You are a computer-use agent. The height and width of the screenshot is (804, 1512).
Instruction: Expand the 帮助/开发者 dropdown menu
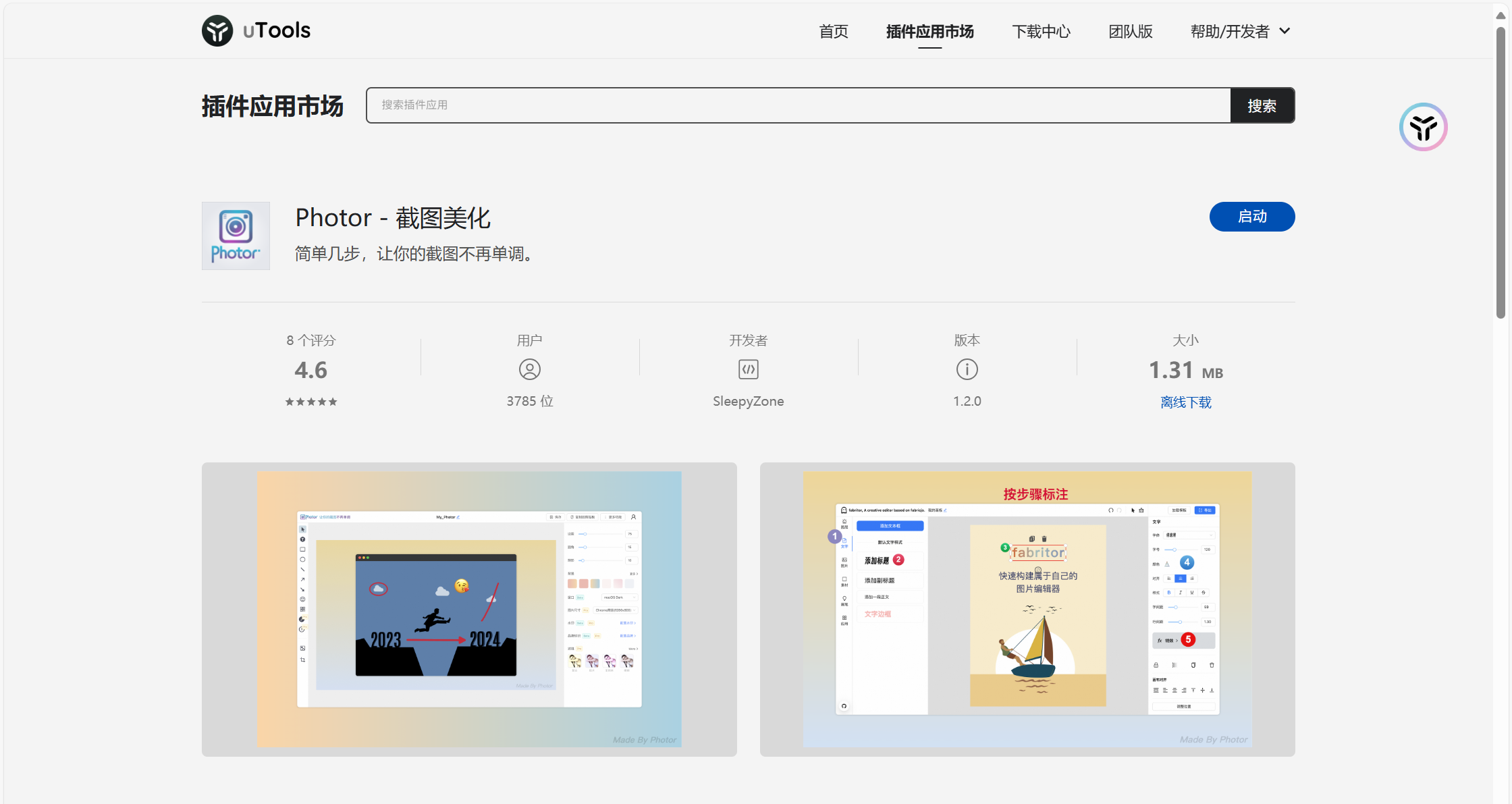[1240, 31]
